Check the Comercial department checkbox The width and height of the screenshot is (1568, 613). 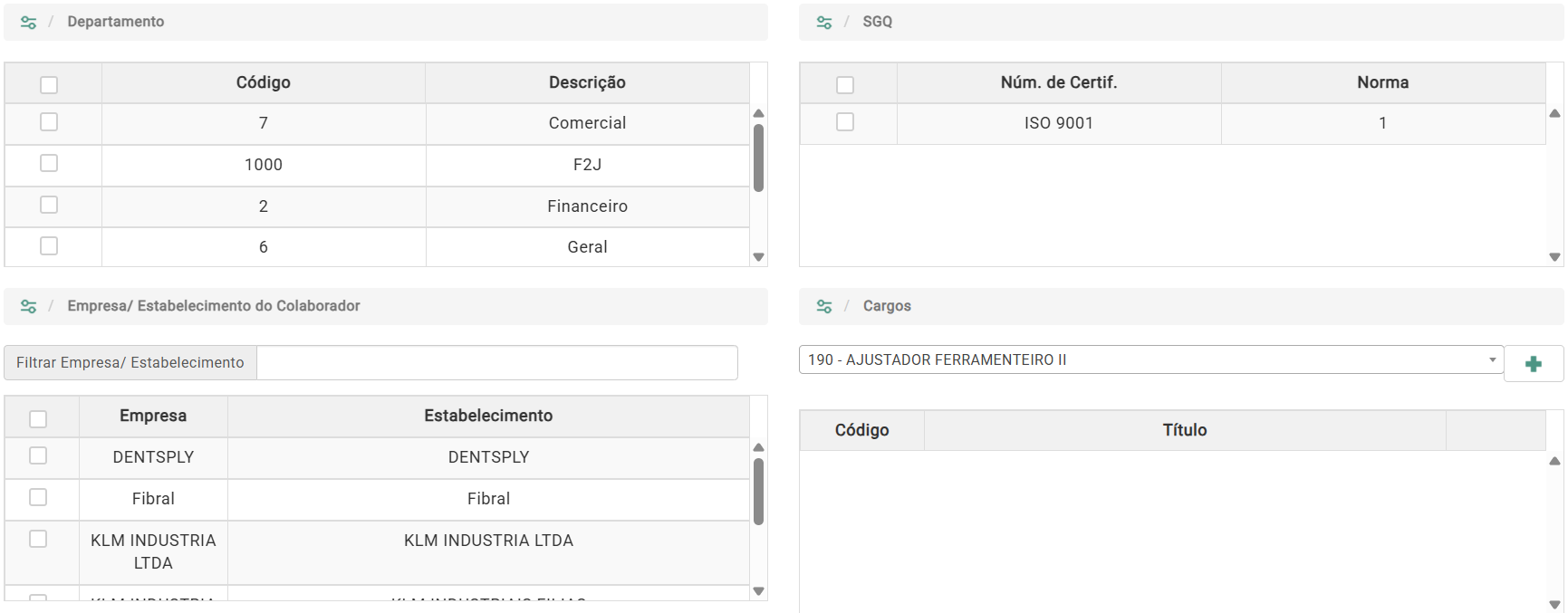[x=49, y=122]
